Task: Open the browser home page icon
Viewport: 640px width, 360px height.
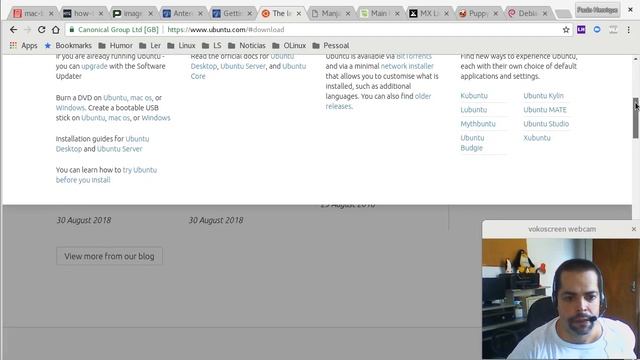Action: (56, 29)
